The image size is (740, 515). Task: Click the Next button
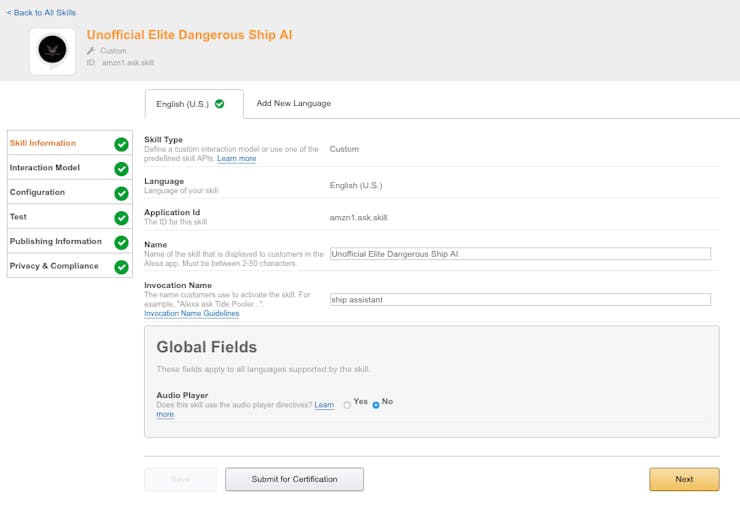684,479
